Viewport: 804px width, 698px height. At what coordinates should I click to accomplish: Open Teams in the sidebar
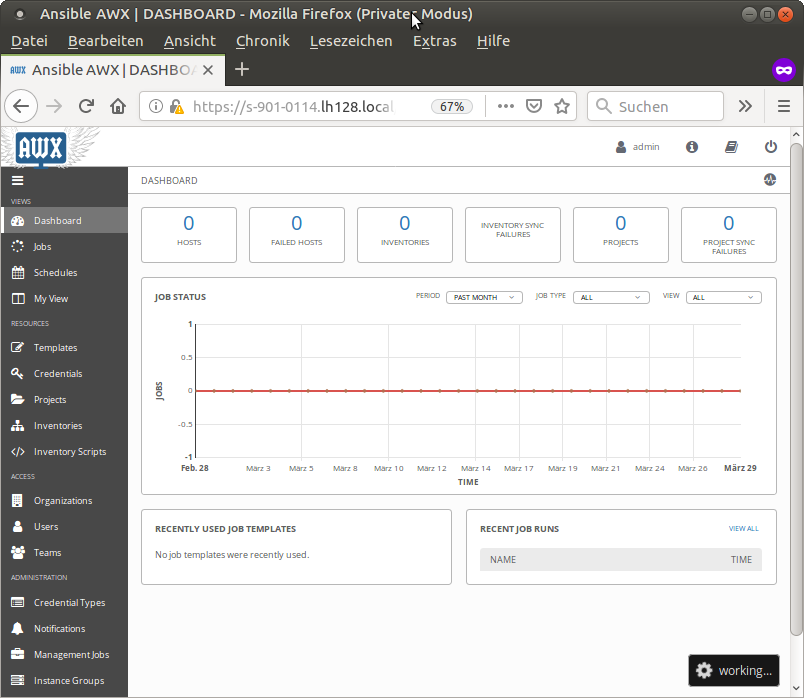click(64, 553)
